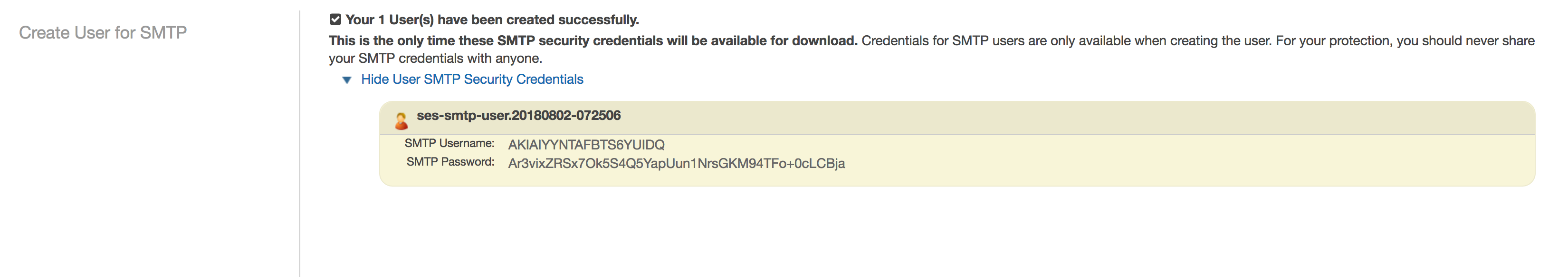Click the ses-smtp-user.20180802-072506 user name
The height and width of the screenshot is (277, 1568).
(x=518, y=115)
